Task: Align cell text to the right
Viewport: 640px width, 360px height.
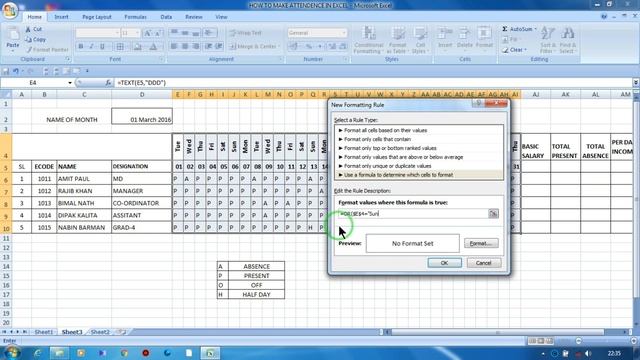Action: tap(196, 47)
